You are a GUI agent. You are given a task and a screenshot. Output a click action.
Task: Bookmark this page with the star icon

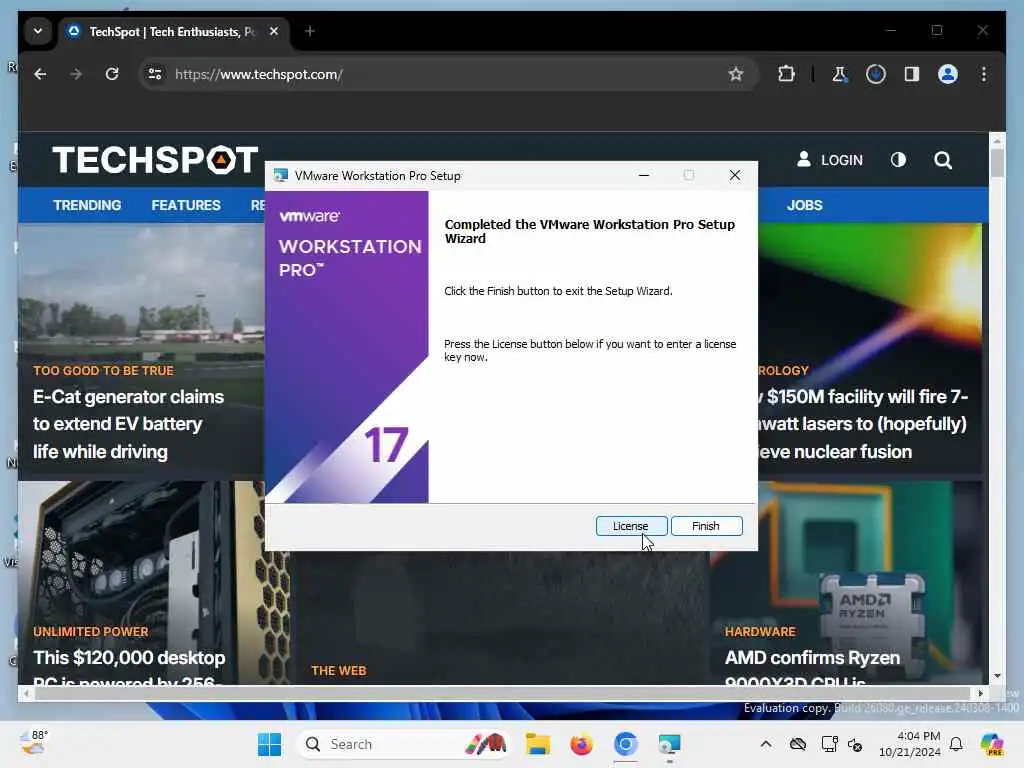(735, 74)
